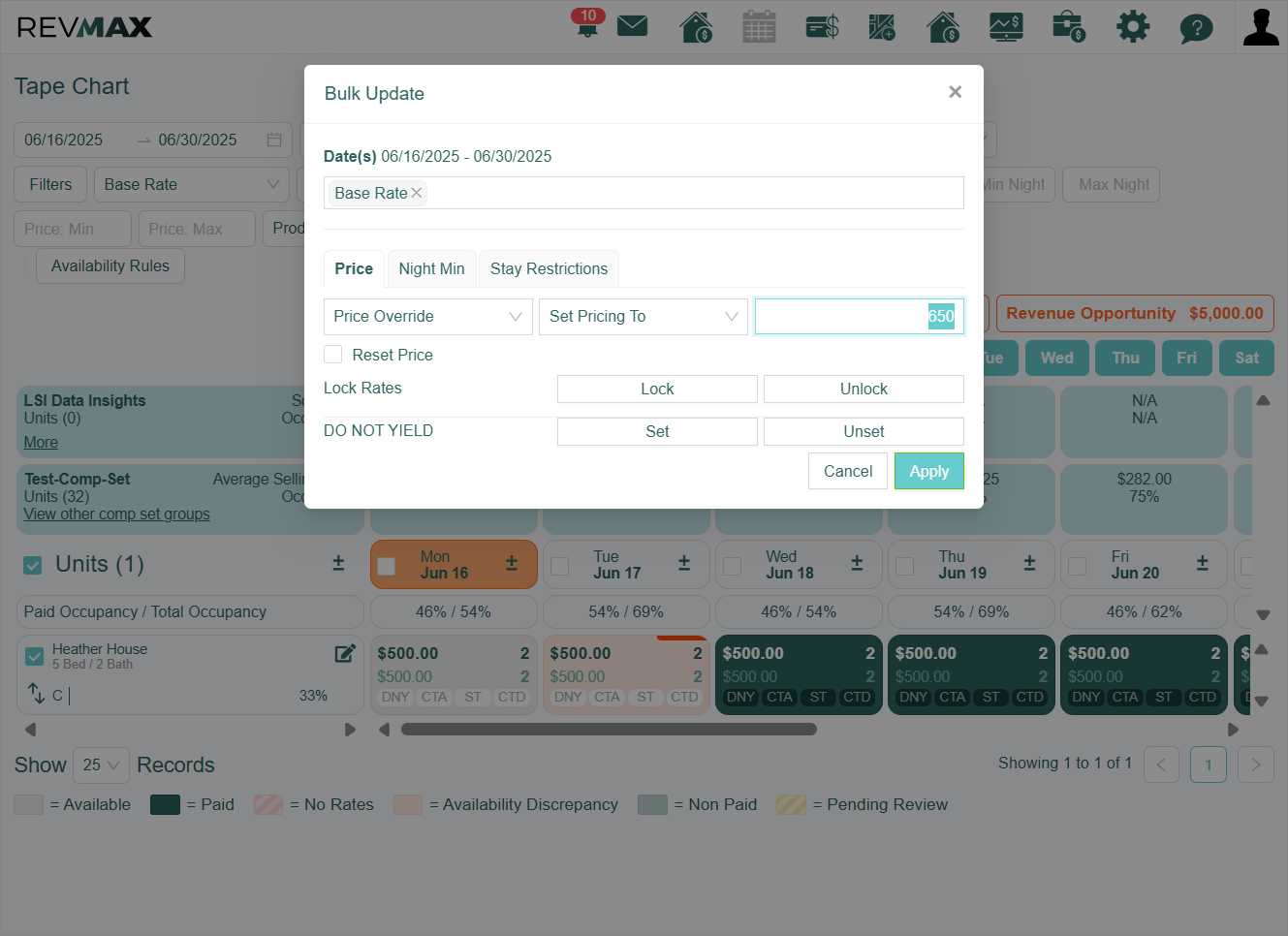Open the Base Rate dropdown beside Filters
This screenshot has width=1288, height=936.
click(x=193, y=185)
